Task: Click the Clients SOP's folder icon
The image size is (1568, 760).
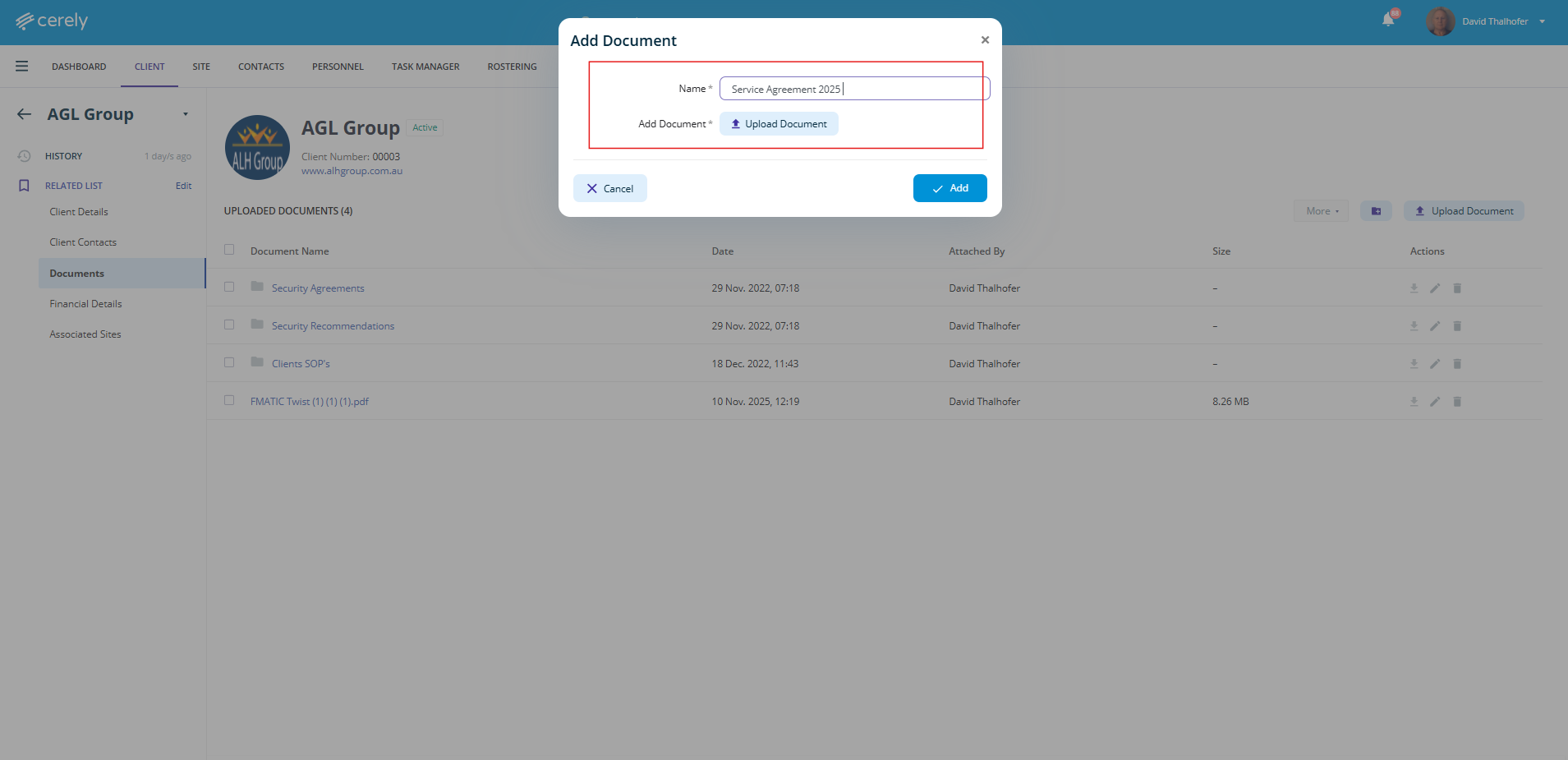Action: (x=257, y=362)
